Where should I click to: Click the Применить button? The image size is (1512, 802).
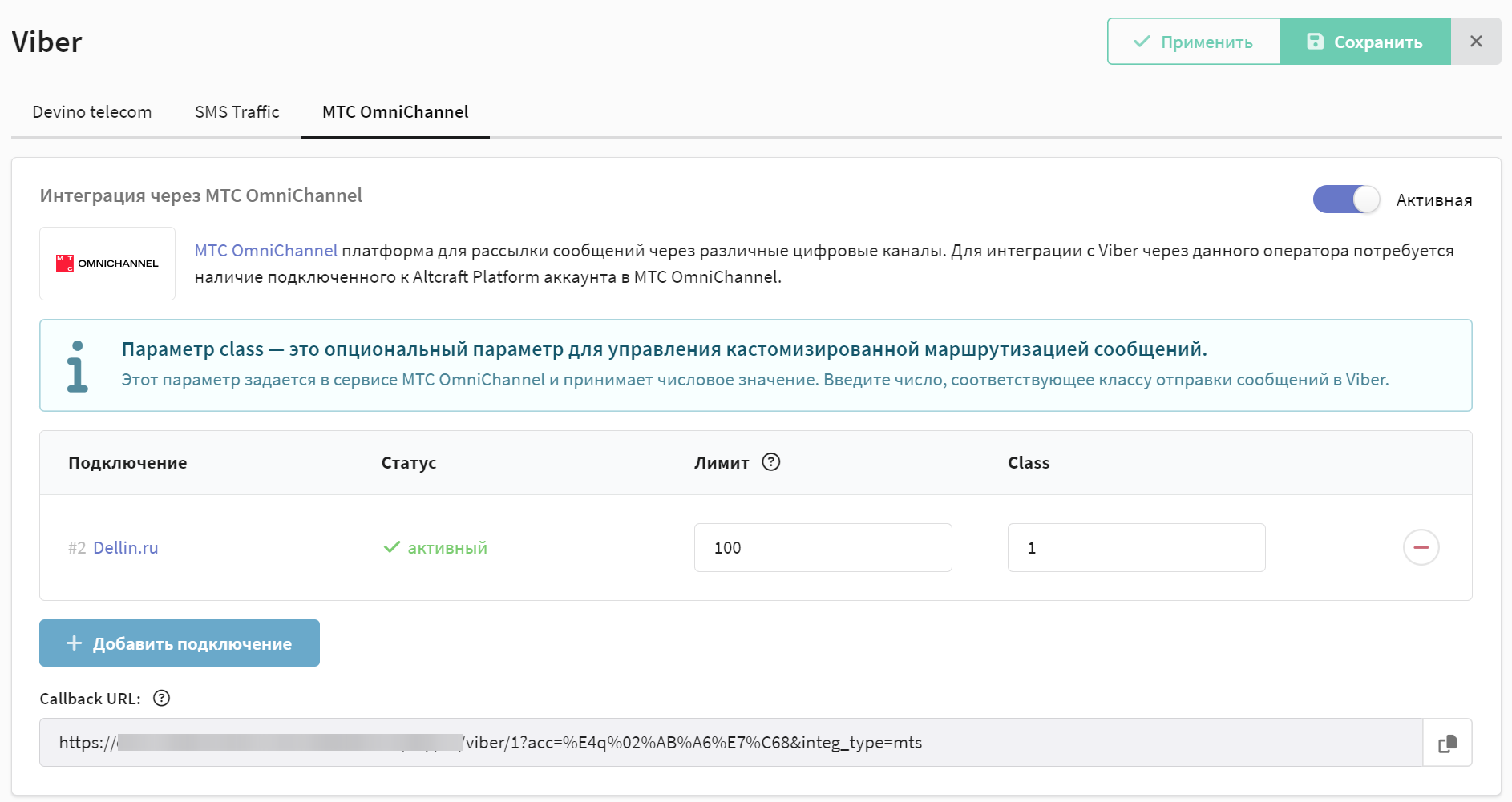(x=1194, y=42)
